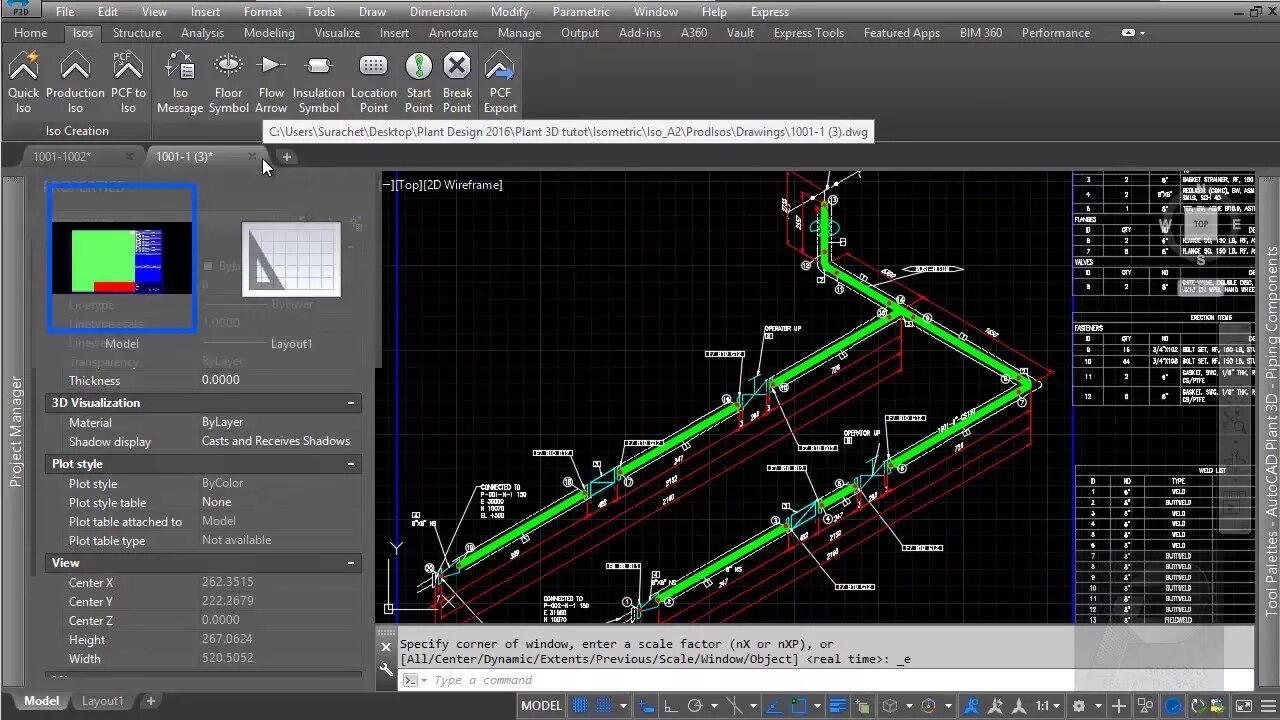Image resolution: width=1280 pixels, height=720 pixels.
Task: Switch to drawing tab 1001-1002*
Action: click(x=62, y=157)
